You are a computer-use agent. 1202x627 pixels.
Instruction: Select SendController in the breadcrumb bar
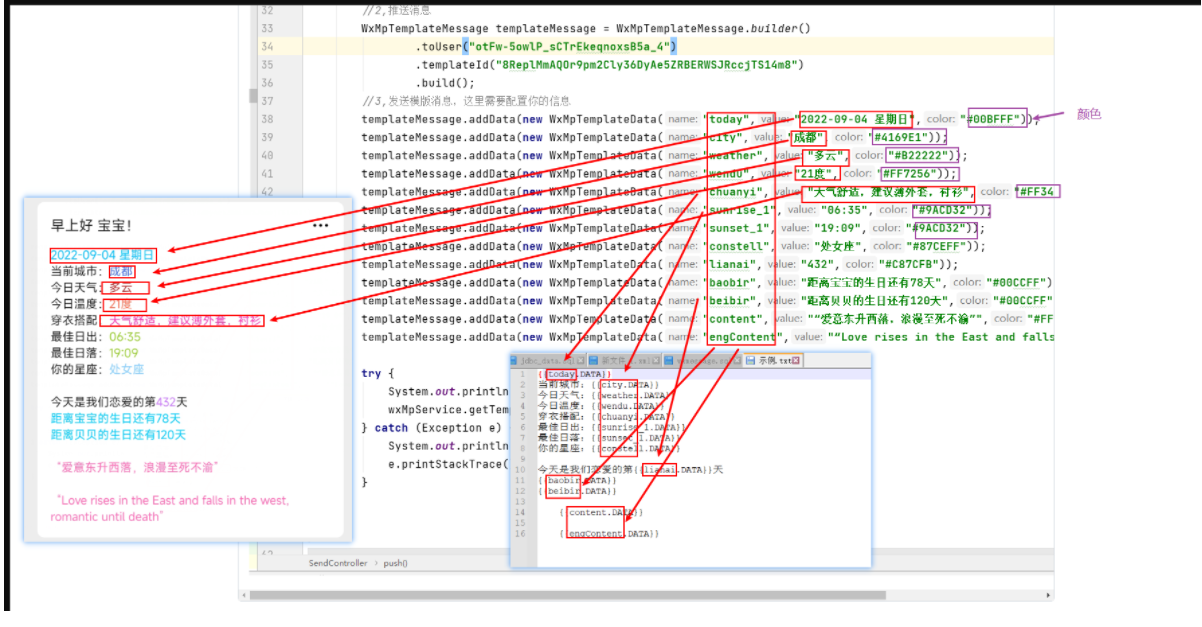click(338, 563)
